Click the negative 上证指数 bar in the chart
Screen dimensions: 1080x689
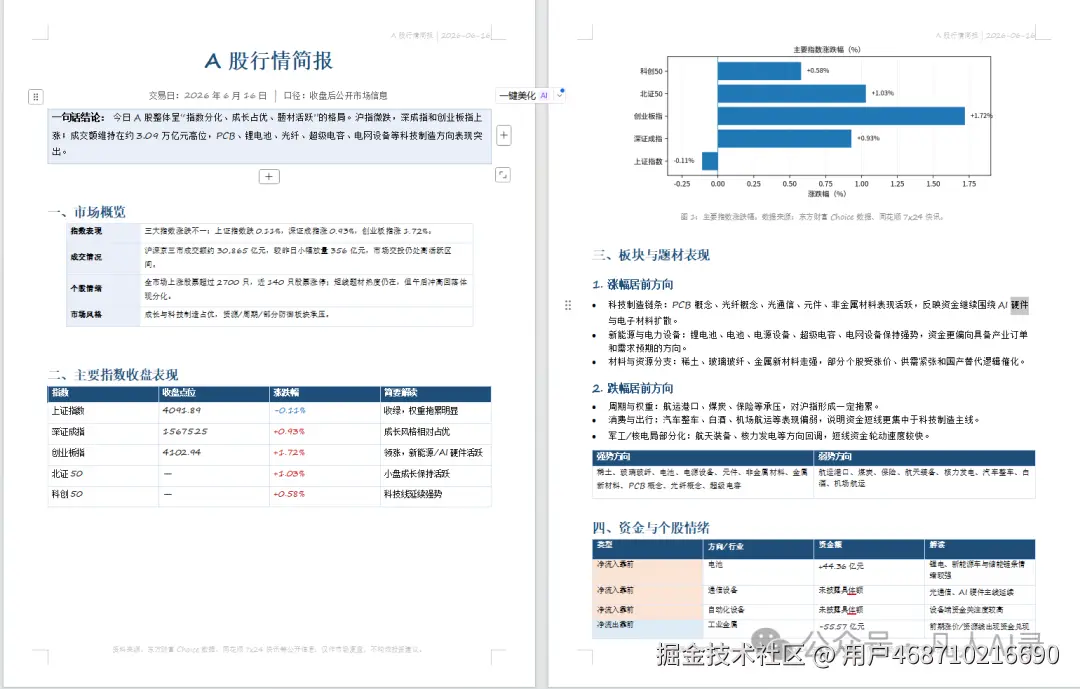[x=709, y=161]
